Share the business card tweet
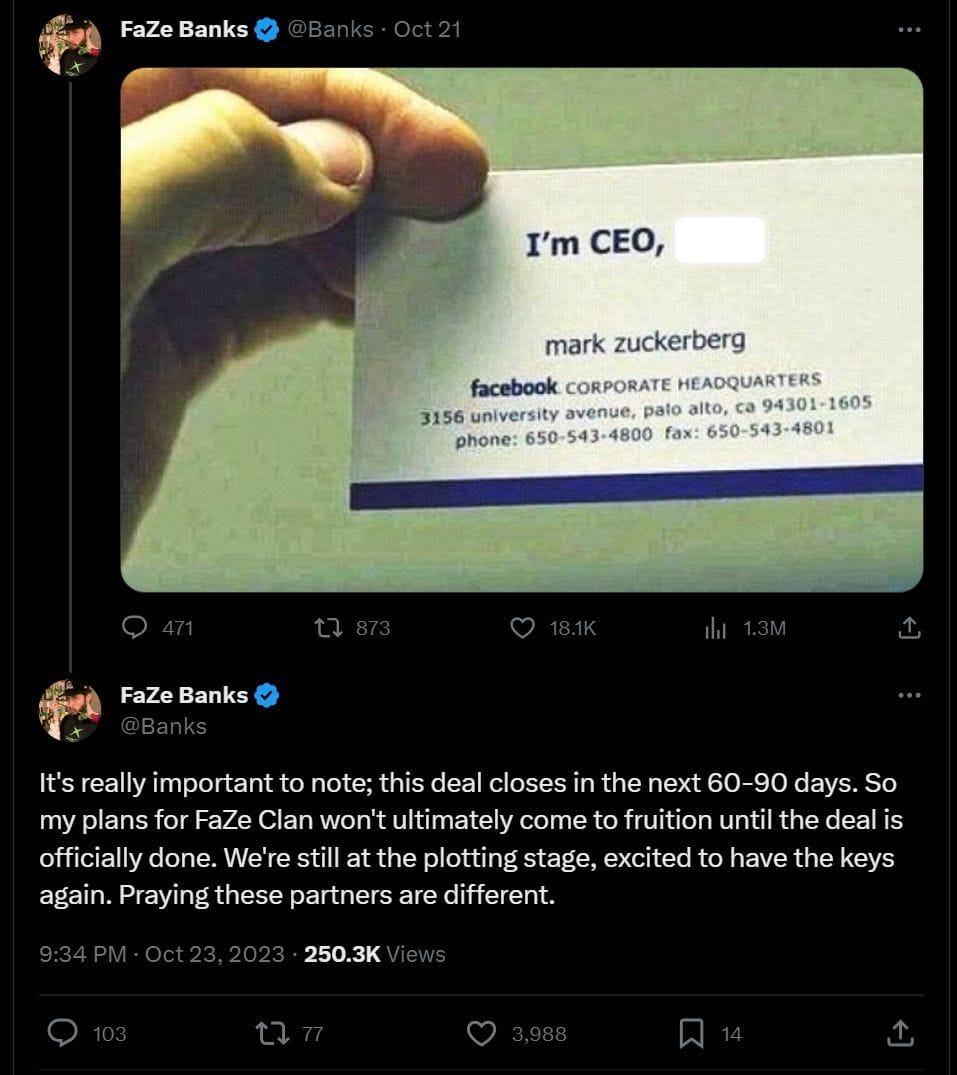 pyautogui.click(x=908, y=628)
